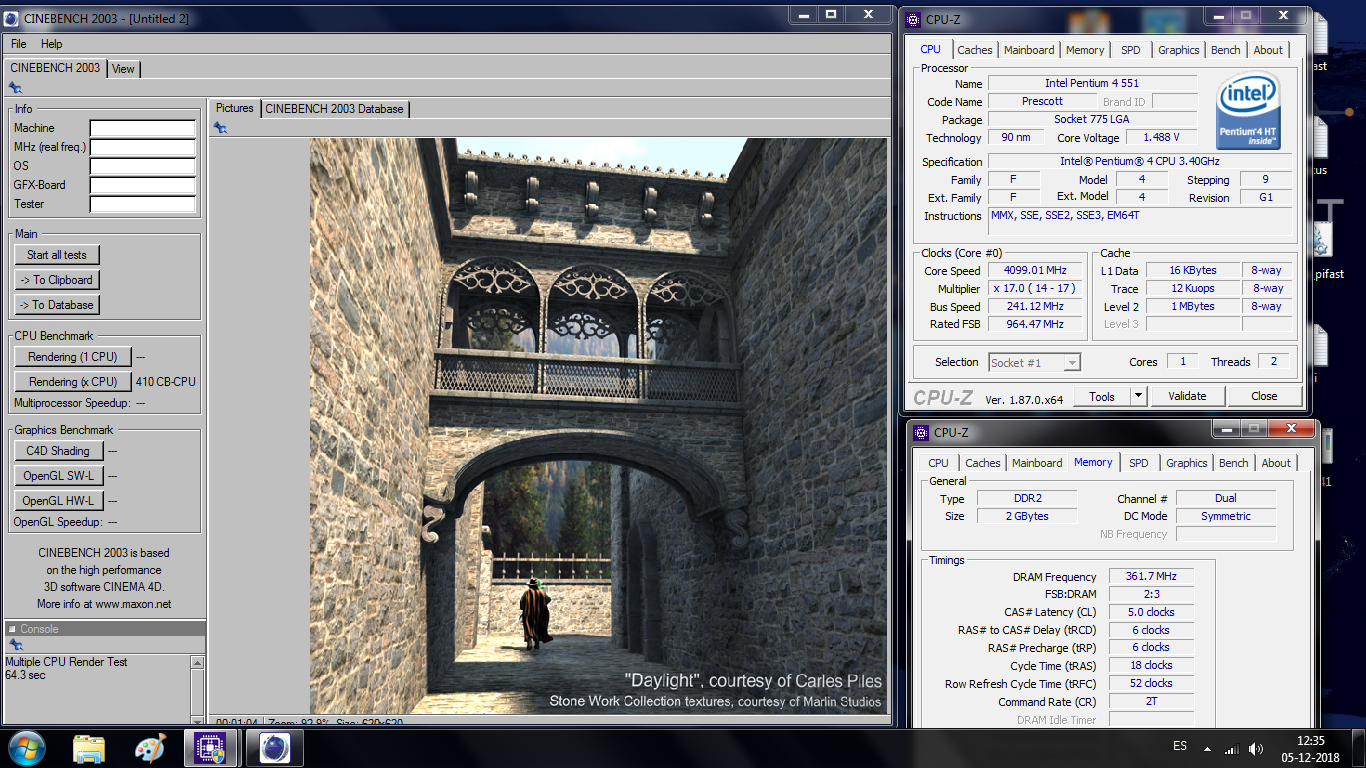1366x768 pixels.
Task: Click the 64.3 sec console line
Action: click(x=23, y=675)
